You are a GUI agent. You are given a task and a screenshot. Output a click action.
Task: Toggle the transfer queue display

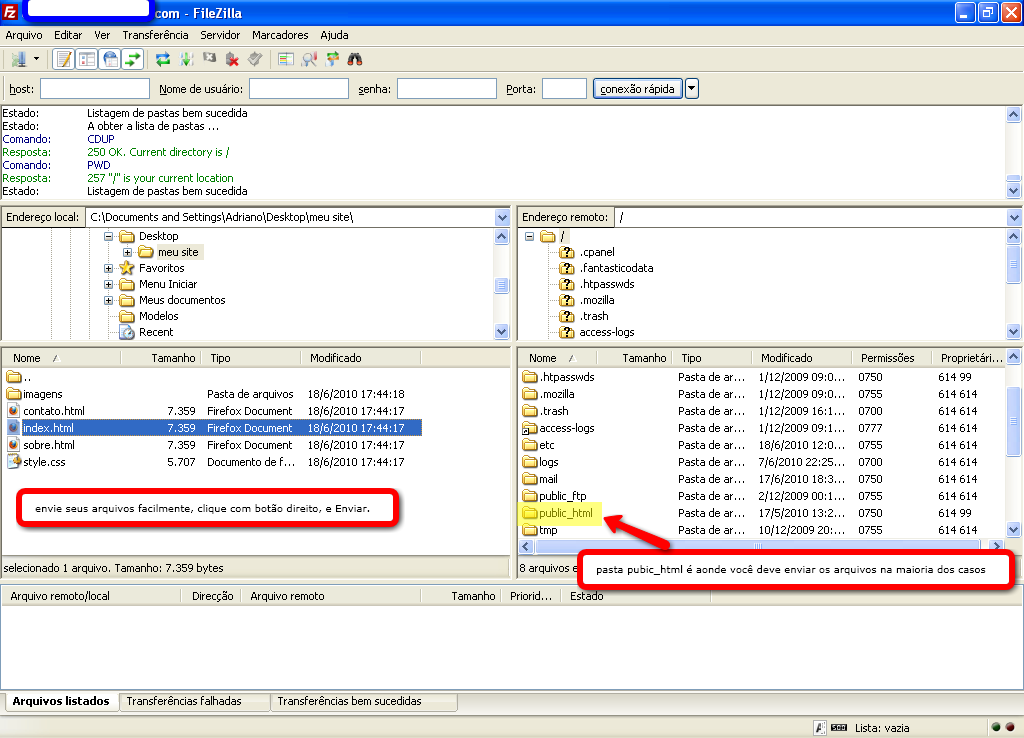[133, 59]
